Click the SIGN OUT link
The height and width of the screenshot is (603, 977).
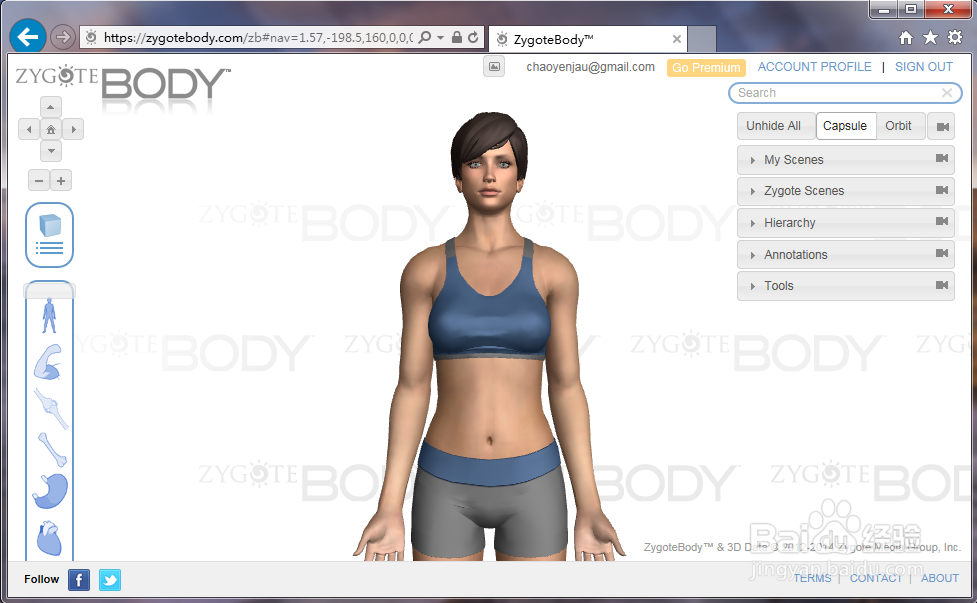click(924, 67)
